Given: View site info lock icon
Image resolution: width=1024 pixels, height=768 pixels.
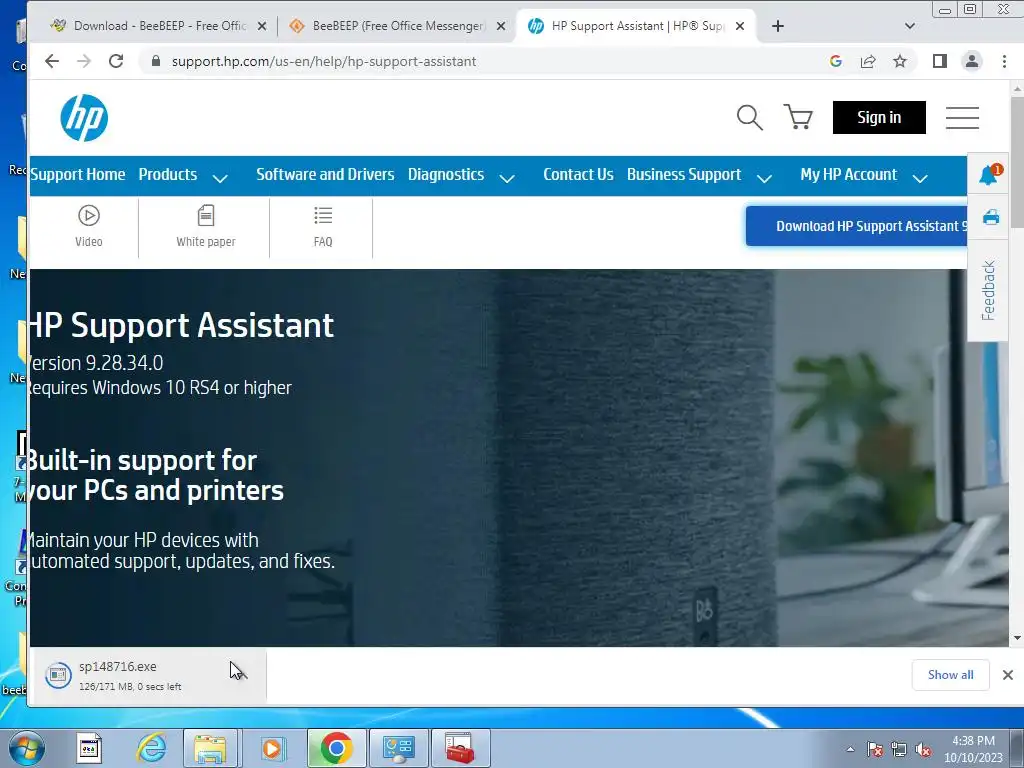Looking at the screenshot, I should (x=155, y=61).
